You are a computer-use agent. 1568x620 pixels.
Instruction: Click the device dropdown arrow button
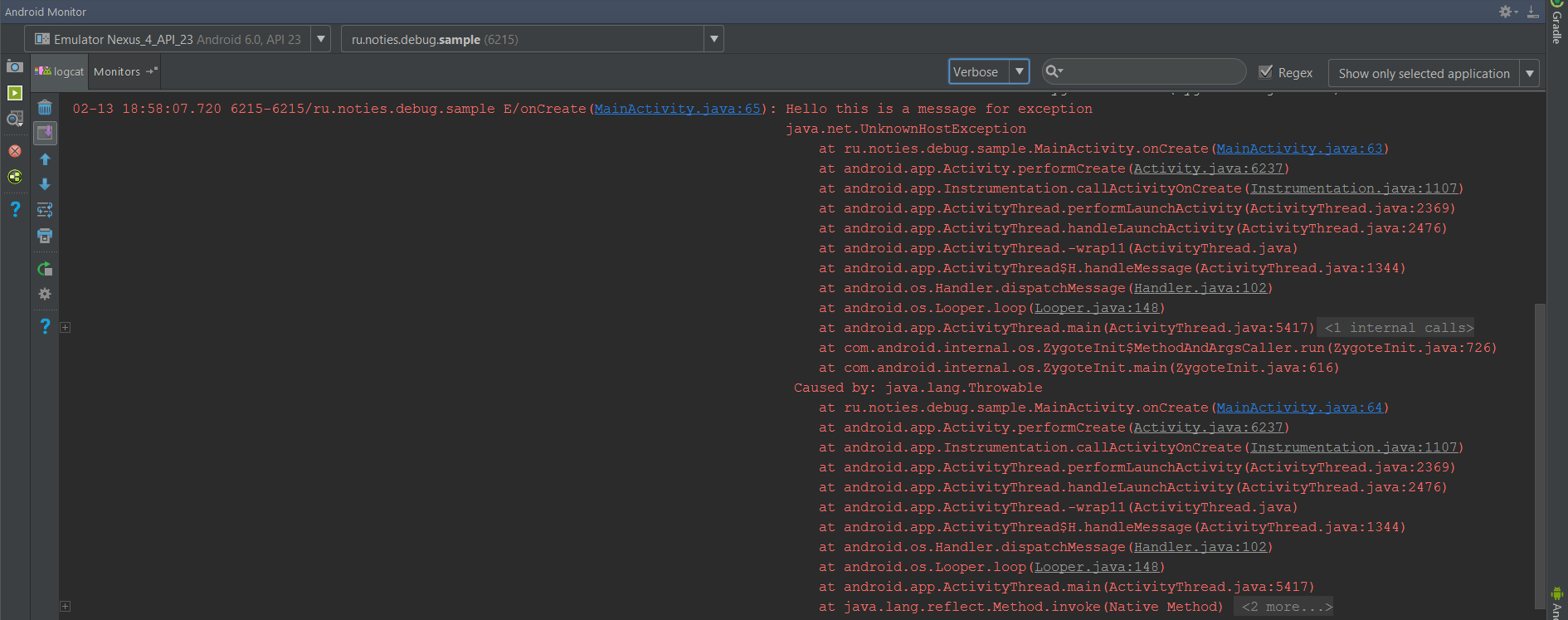(x=321, y=39)
